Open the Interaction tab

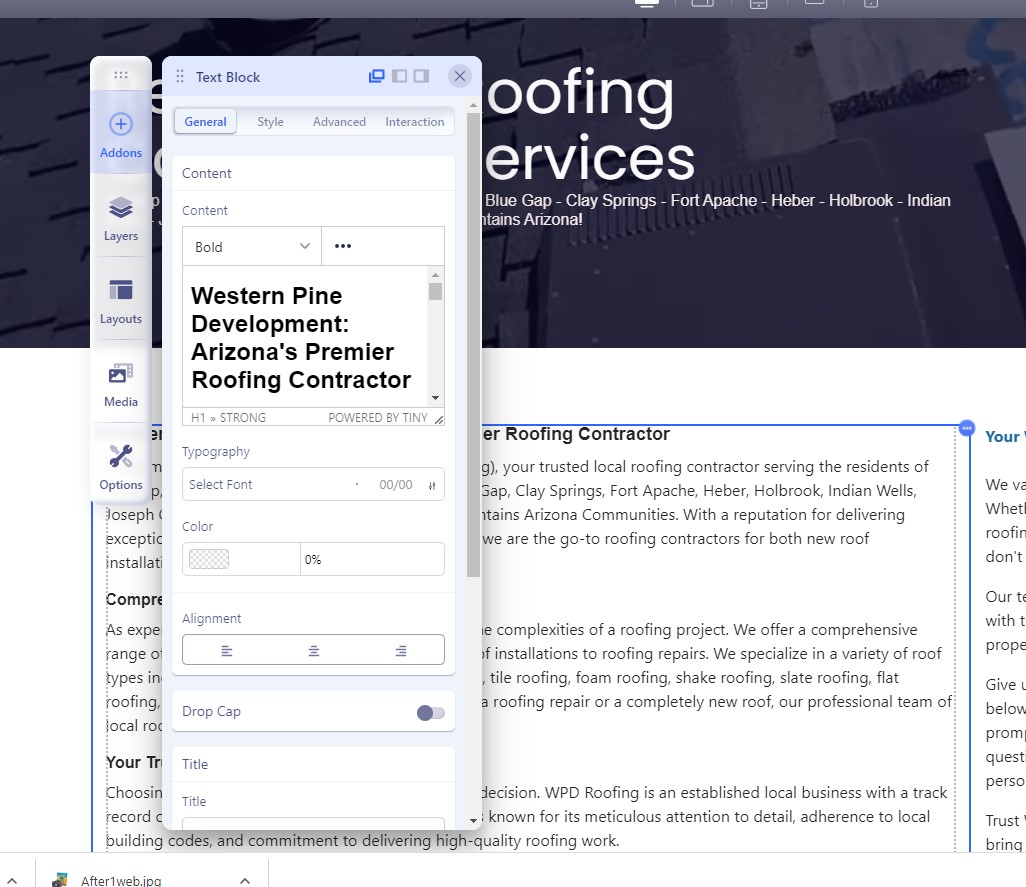(x=414, y=122)
